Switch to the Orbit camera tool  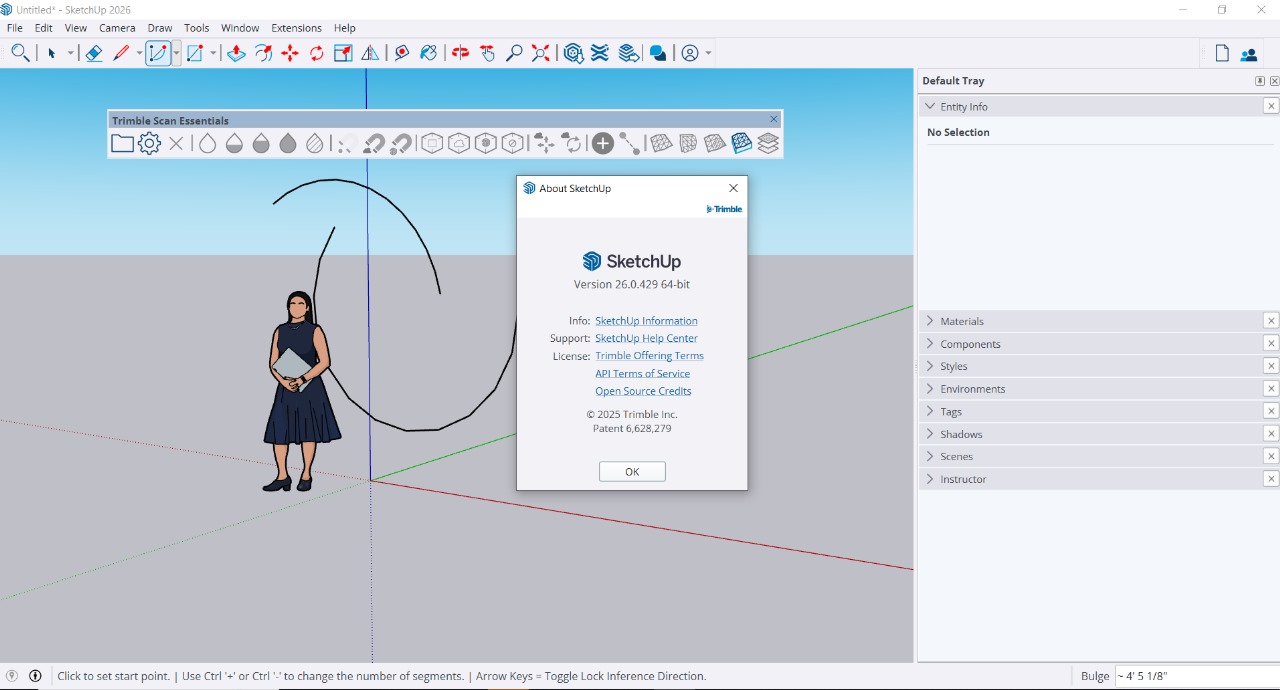pyautogui.click(x=460, y=53)
